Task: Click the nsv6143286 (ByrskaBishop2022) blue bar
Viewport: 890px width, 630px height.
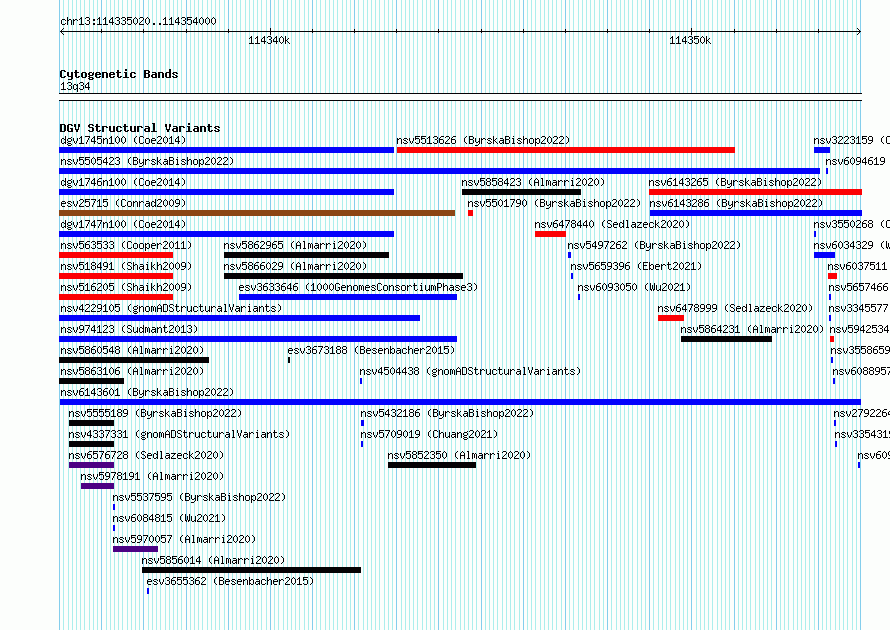Action: point(755,213)
